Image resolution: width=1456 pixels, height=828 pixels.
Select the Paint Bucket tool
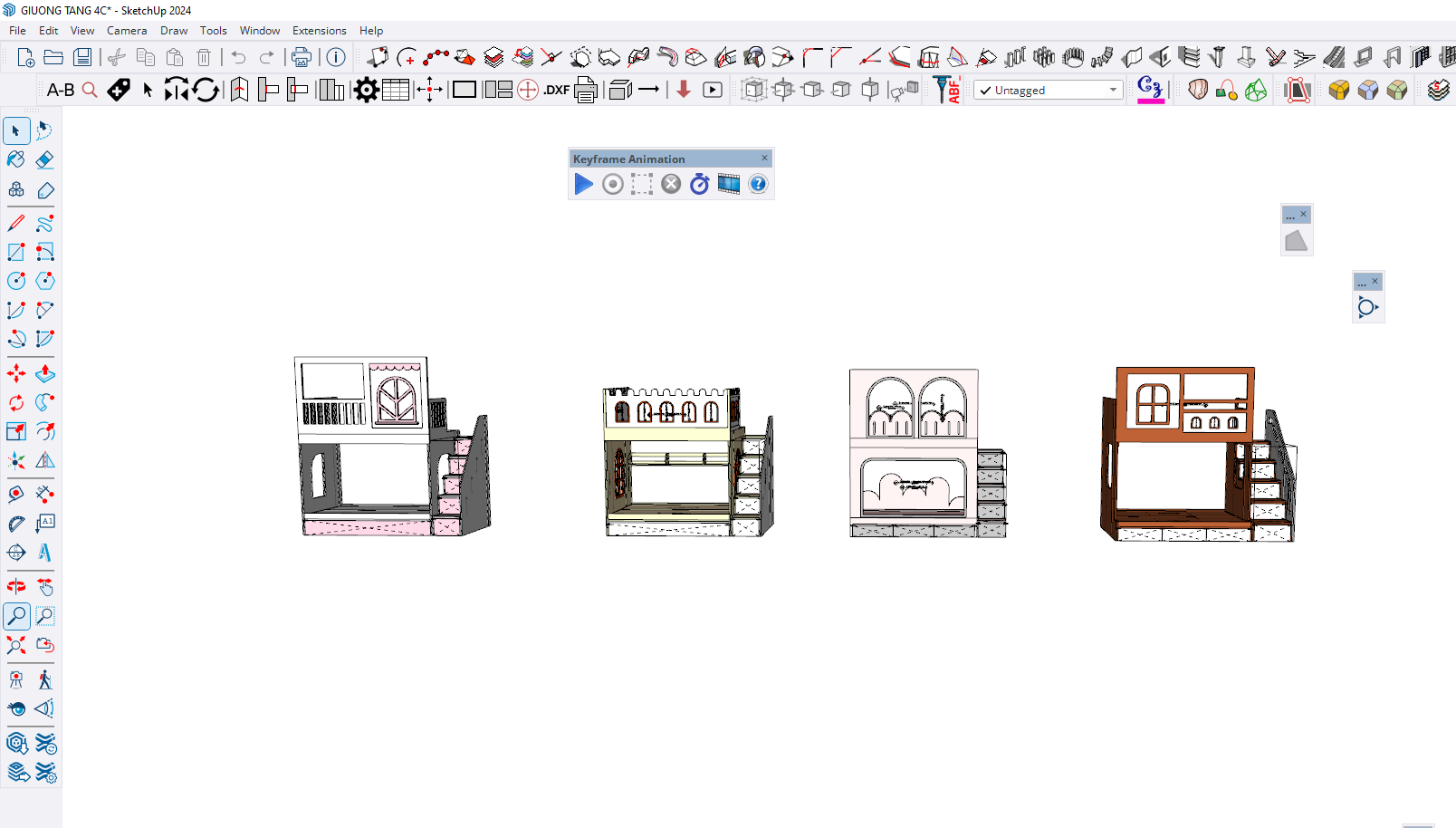pyautogui.click(x=16, y=160)
